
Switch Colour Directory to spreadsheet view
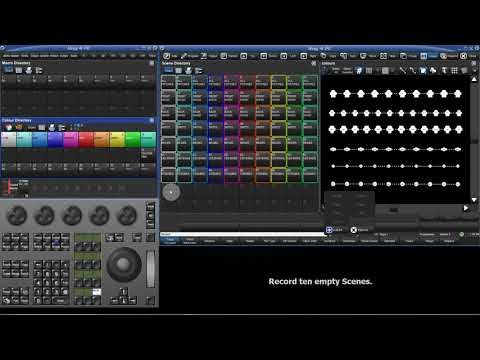click(x=42, y=127)
